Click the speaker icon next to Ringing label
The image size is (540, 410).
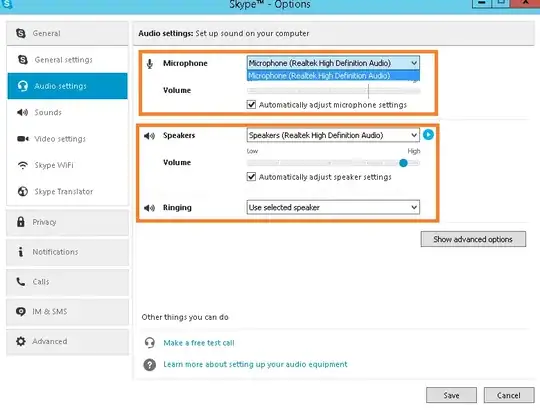click(149, 208)
